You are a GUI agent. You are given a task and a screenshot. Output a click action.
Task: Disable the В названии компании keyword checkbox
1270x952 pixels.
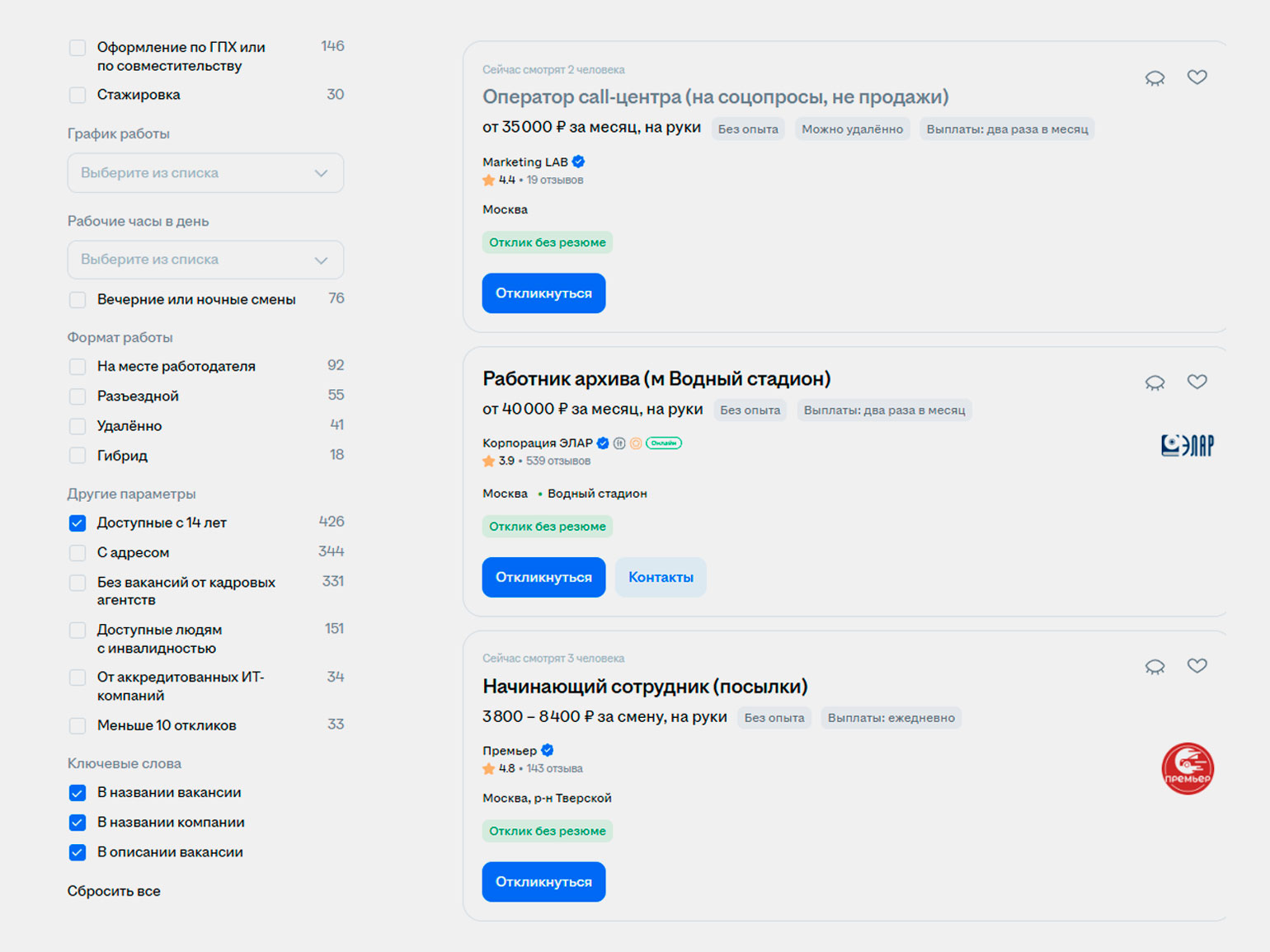[x=78, y=823]
